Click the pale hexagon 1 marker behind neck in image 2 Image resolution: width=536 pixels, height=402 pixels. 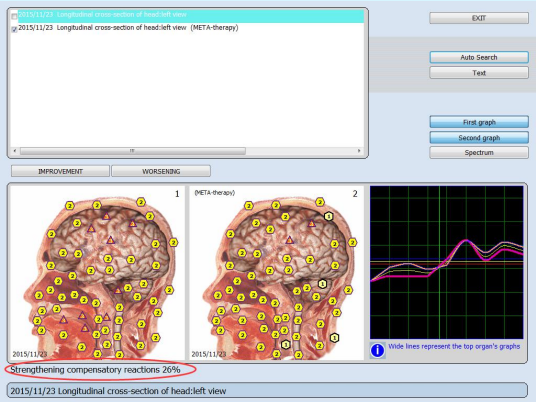[x=334, y=338]
